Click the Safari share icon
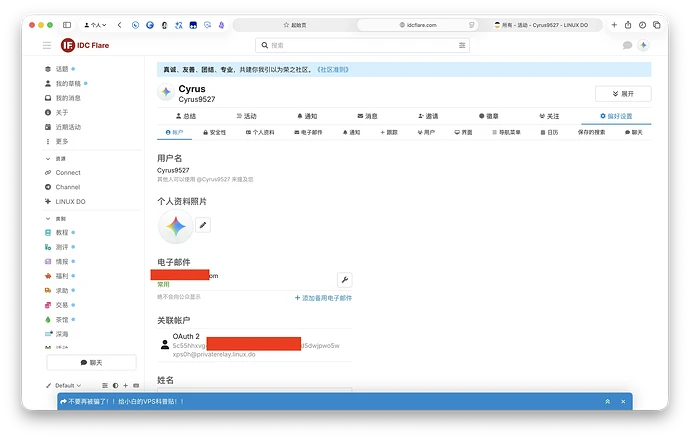Image resolution: width=690 pixels, height=438 pixels. (x=628, y=25)
